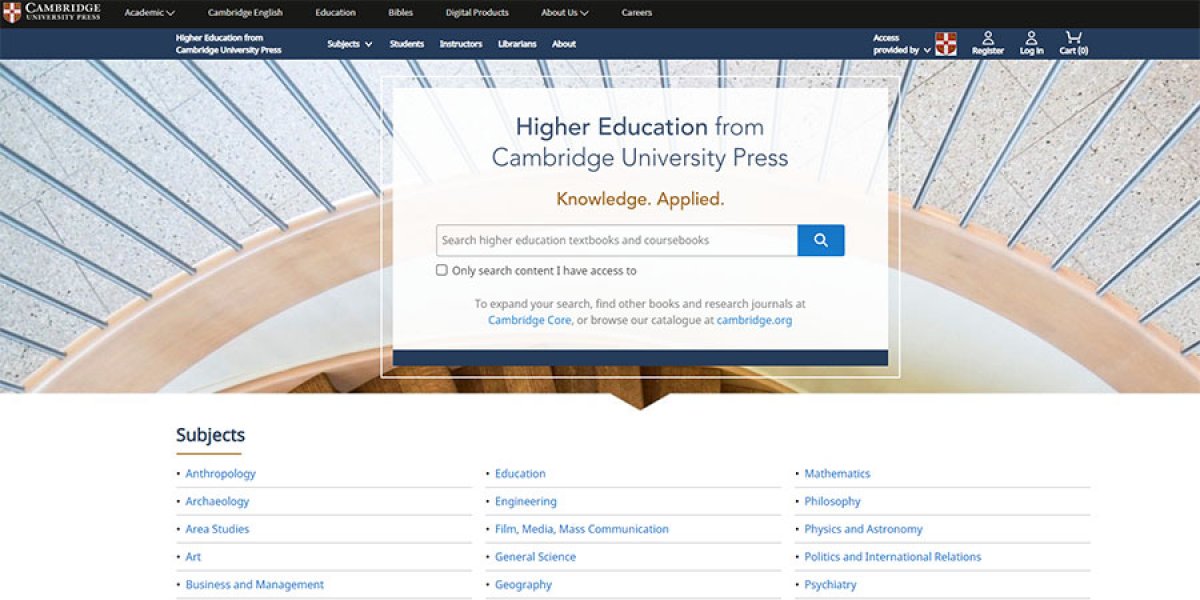Viewport: 1200px width, 600px height.
Task: Tick 'Only search content I have access to'
Action: click(442, 270)
